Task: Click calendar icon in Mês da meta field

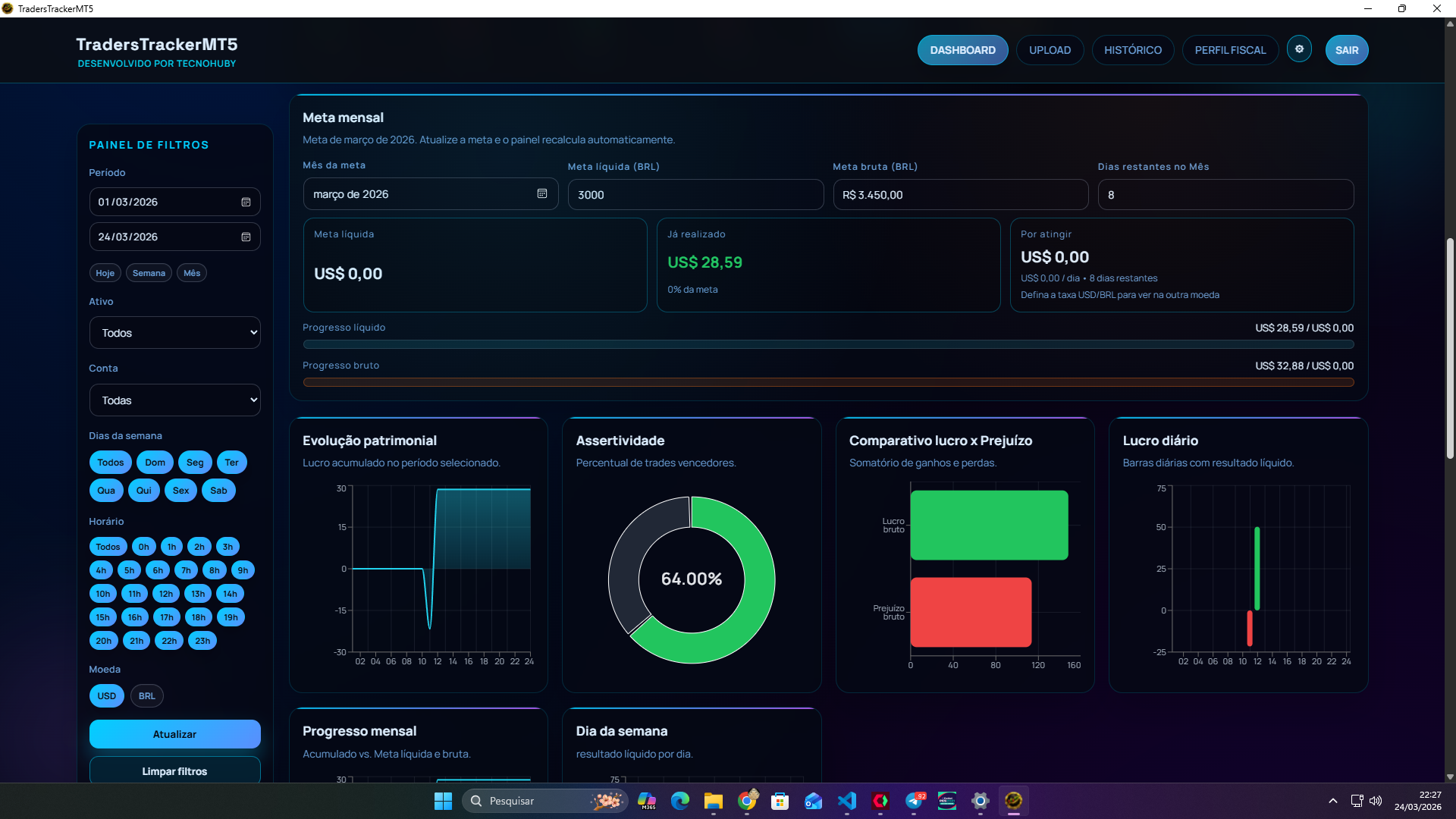Action: point(542,194)
